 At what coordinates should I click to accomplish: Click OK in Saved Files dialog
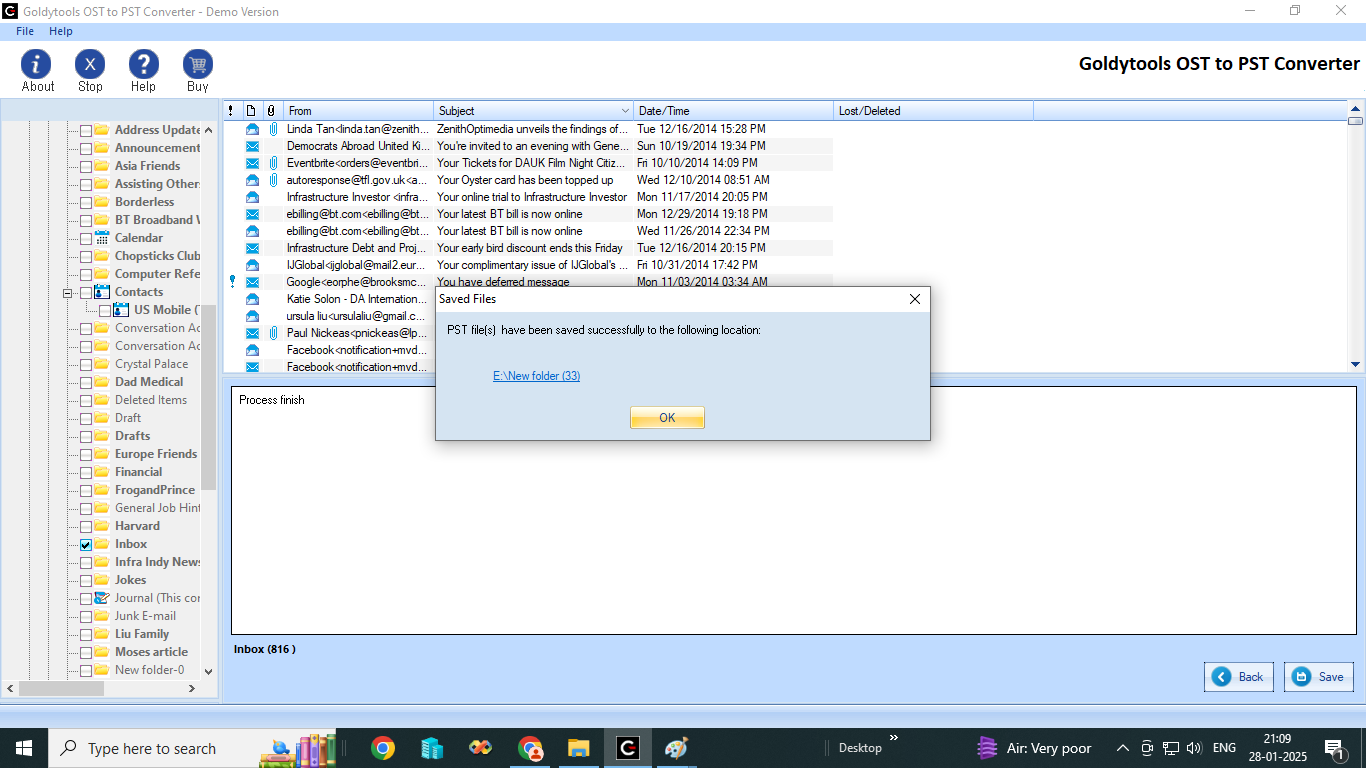667,418
